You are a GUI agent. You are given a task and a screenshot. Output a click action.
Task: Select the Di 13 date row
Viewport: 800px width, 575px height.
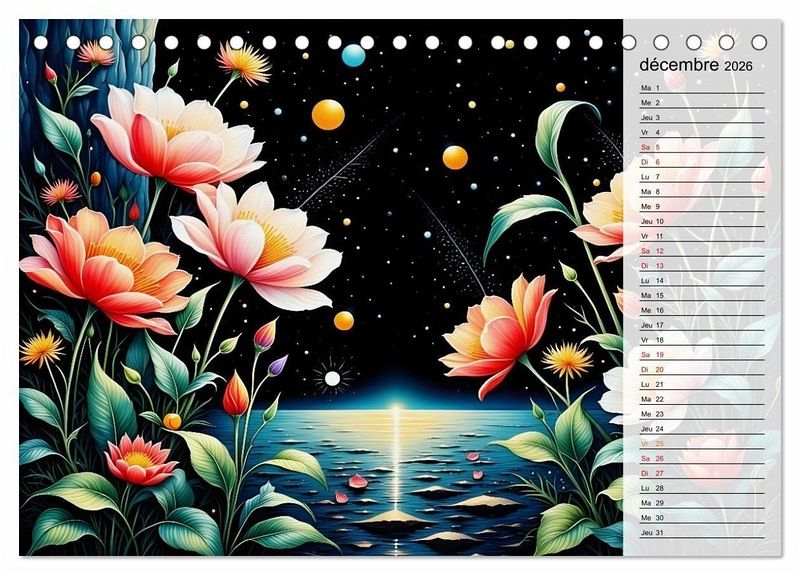702,266
